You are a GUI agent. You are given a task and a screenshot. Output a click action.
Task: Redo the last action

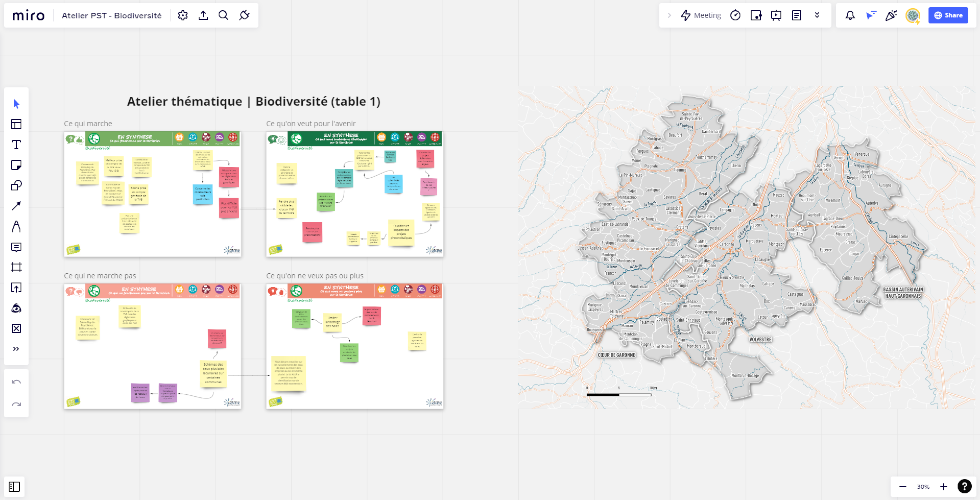point(16,405)
